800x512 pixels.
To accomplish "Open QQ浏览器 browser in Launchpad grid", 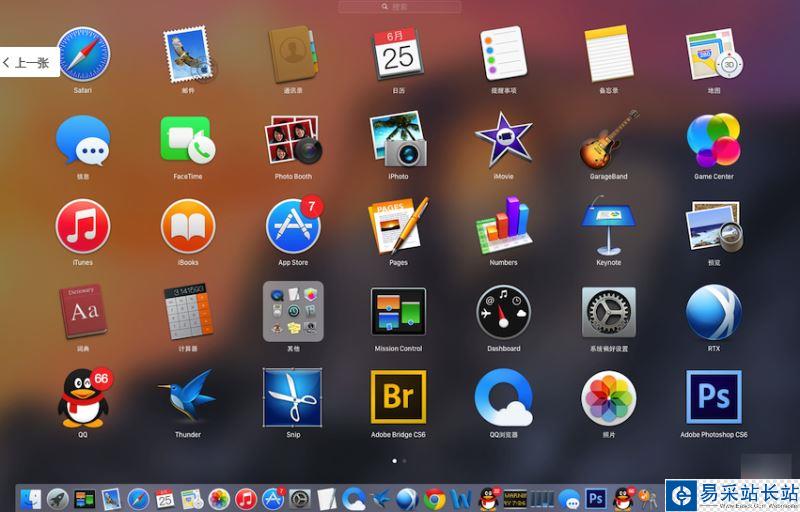I will tap(504, 398).
